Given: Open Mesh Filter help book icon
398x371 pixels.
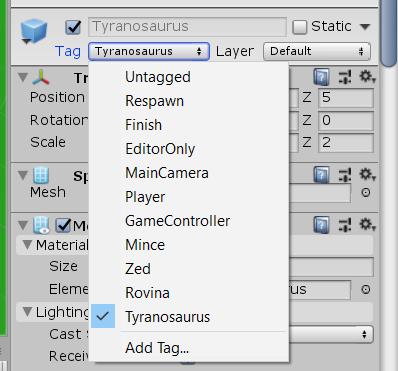Looking at the screenshot, I should 321,175.
